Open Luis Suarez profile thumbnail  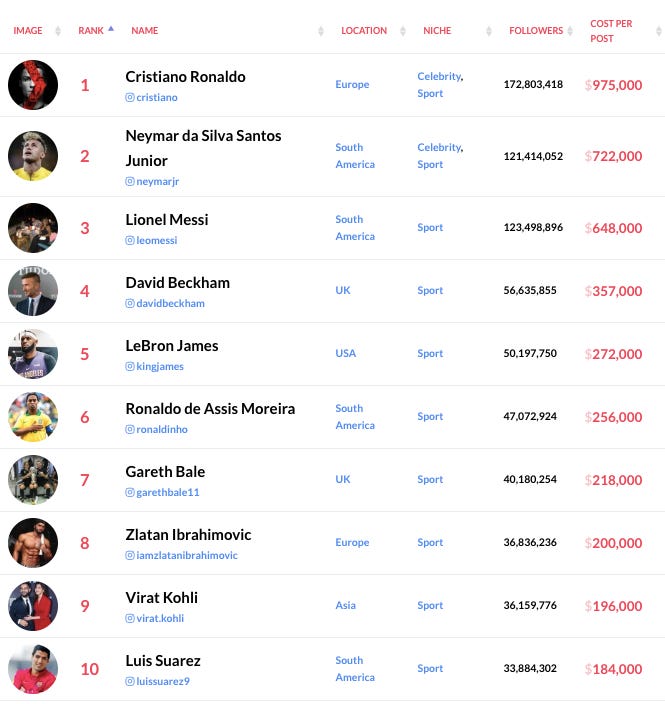tap(33, 669)
